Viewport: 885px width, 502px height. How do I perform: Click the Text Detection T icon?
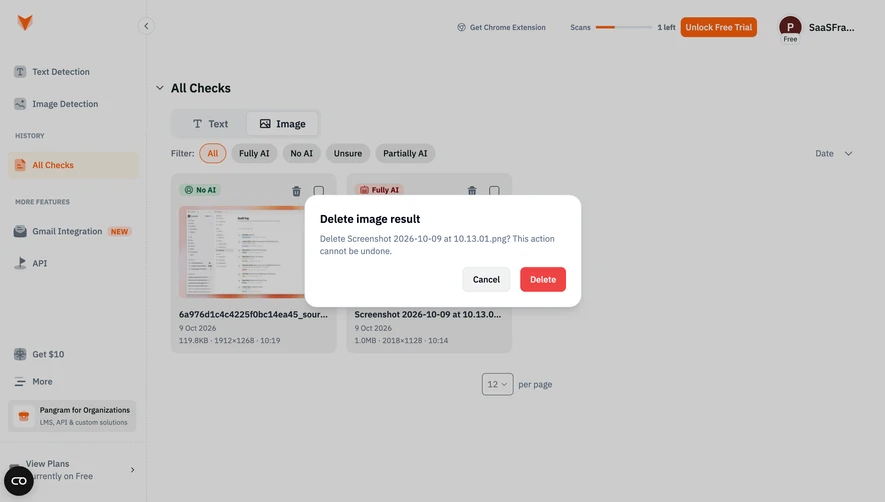pyautogui.click(x=20, y=72)
